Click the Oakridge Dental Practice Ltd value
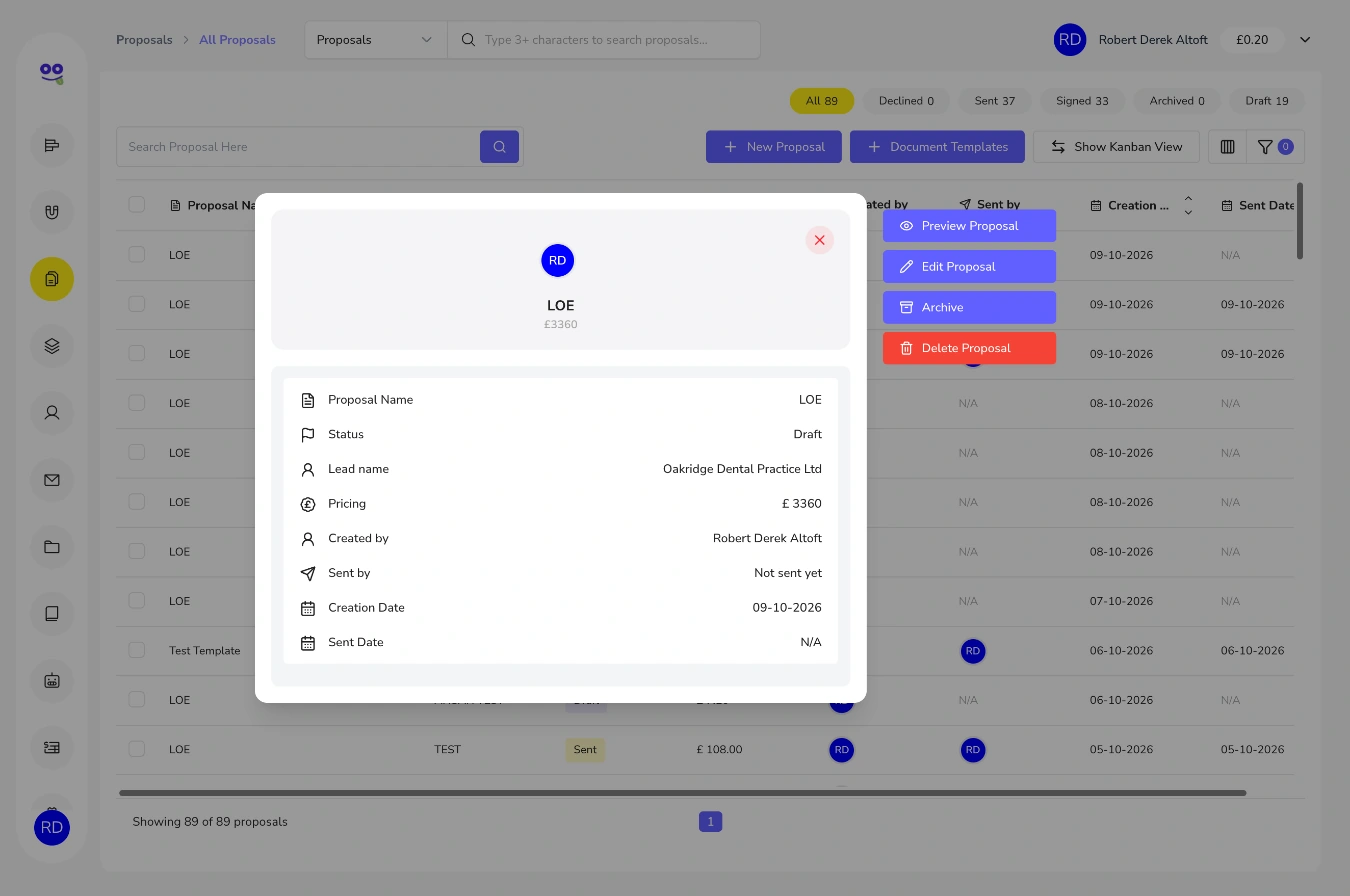The width and height of the screenshot is (1350, 896). [742, 469]
